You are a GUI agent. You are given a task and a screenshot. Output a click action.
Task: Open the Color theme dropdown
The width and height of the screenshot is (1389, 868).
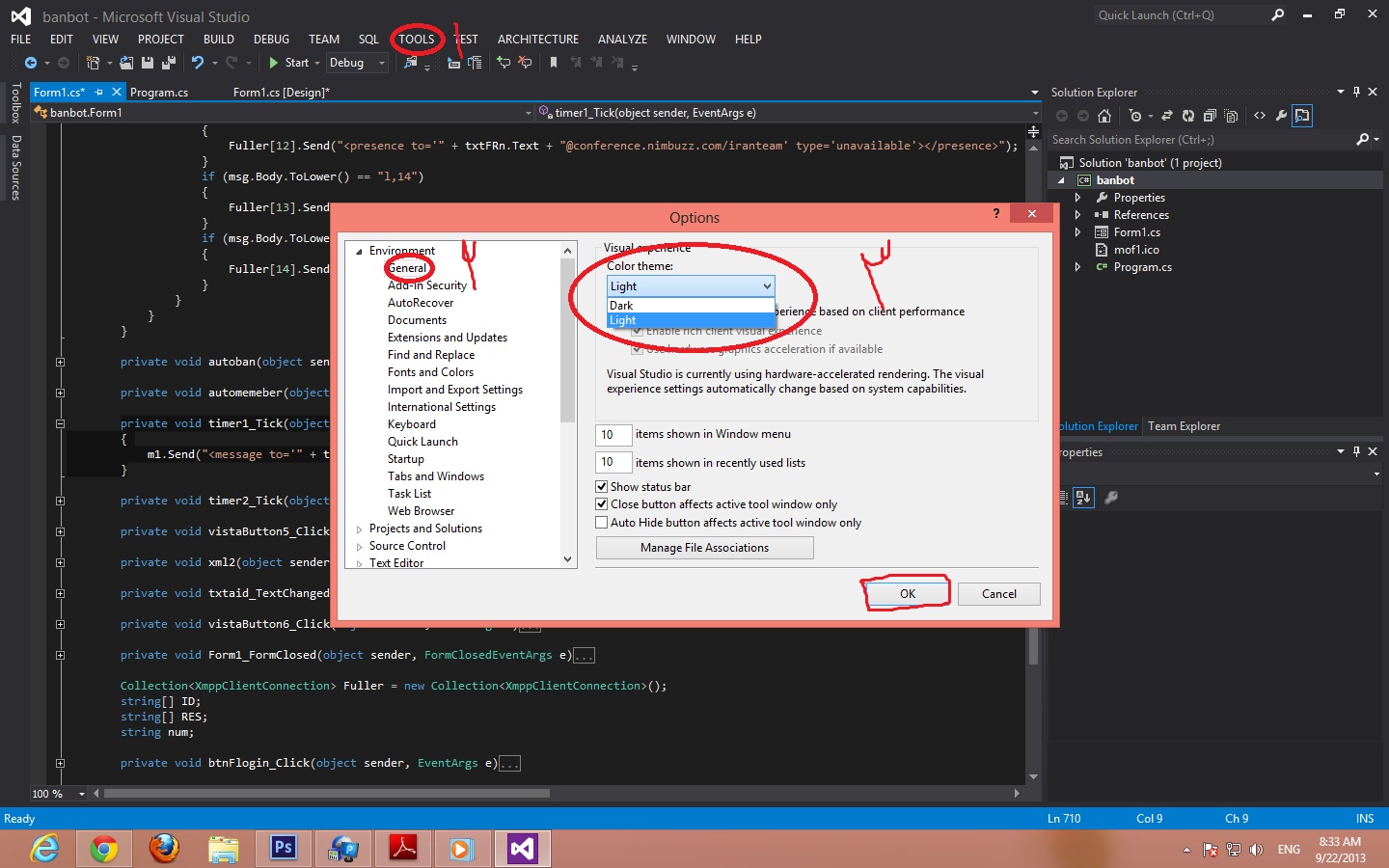[691, 286]
